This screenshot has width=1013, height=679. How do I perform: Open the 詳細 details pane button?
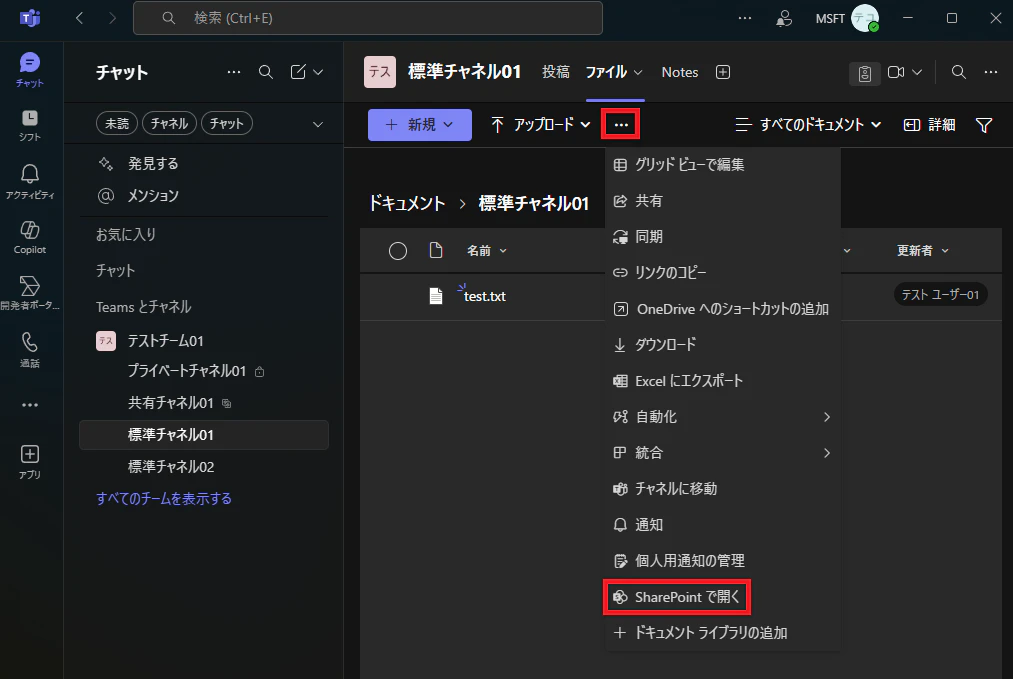[929, 125]
